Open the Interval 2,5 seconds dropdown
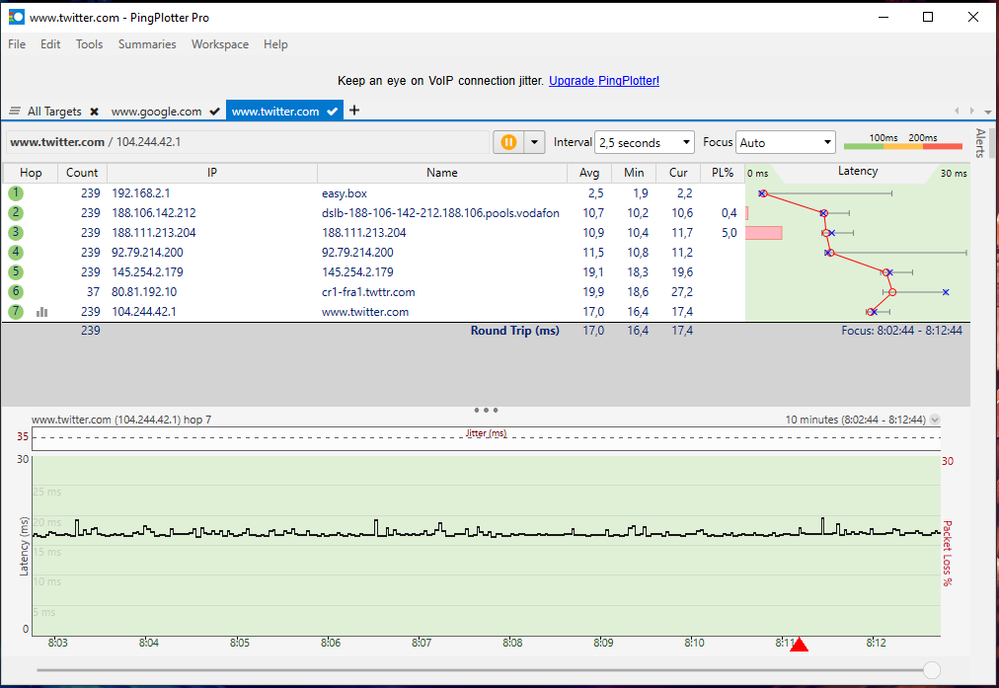This screenshot has height=688, width=999. [x=644, y=143]
